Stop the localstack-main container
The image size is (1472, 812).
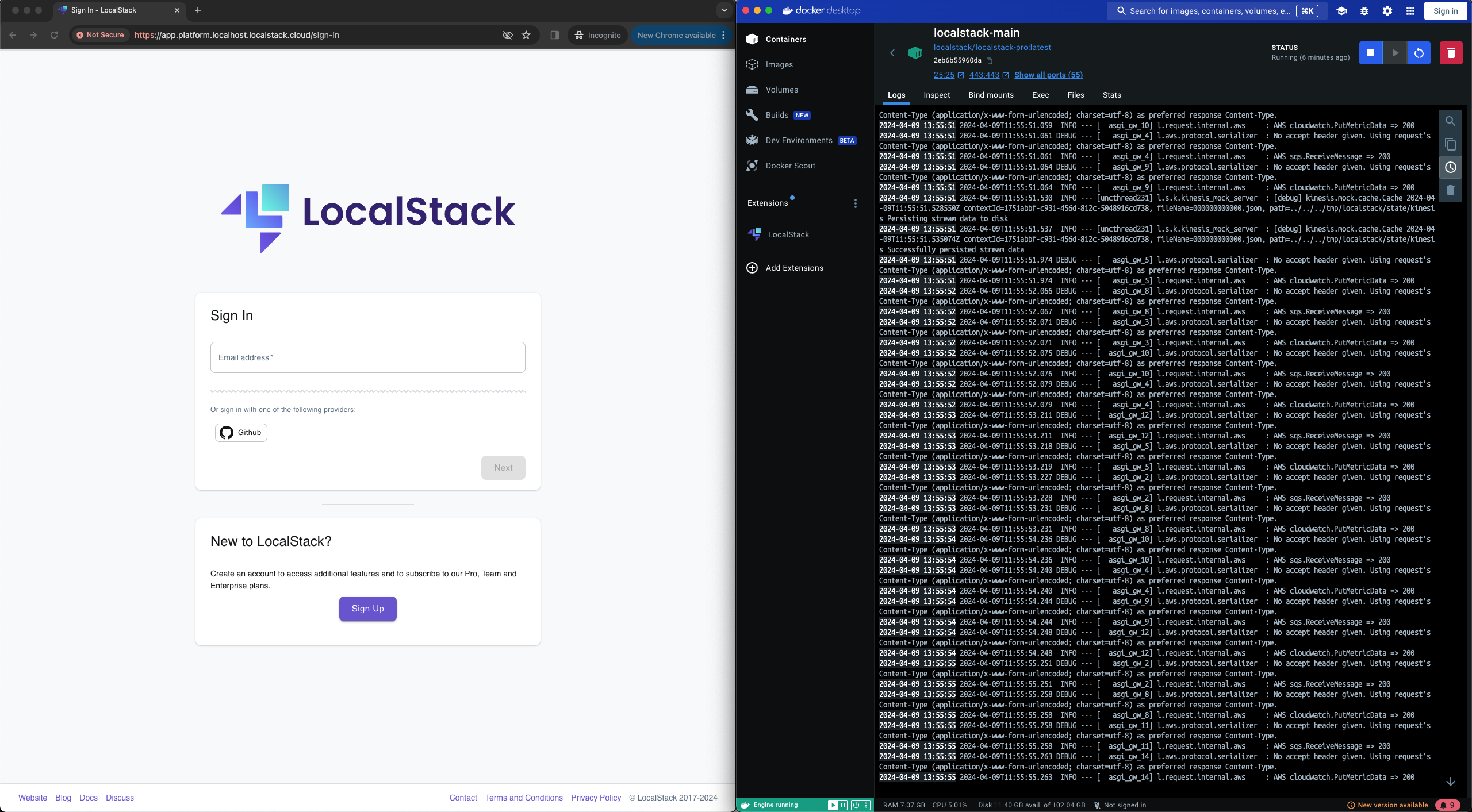1371,52
